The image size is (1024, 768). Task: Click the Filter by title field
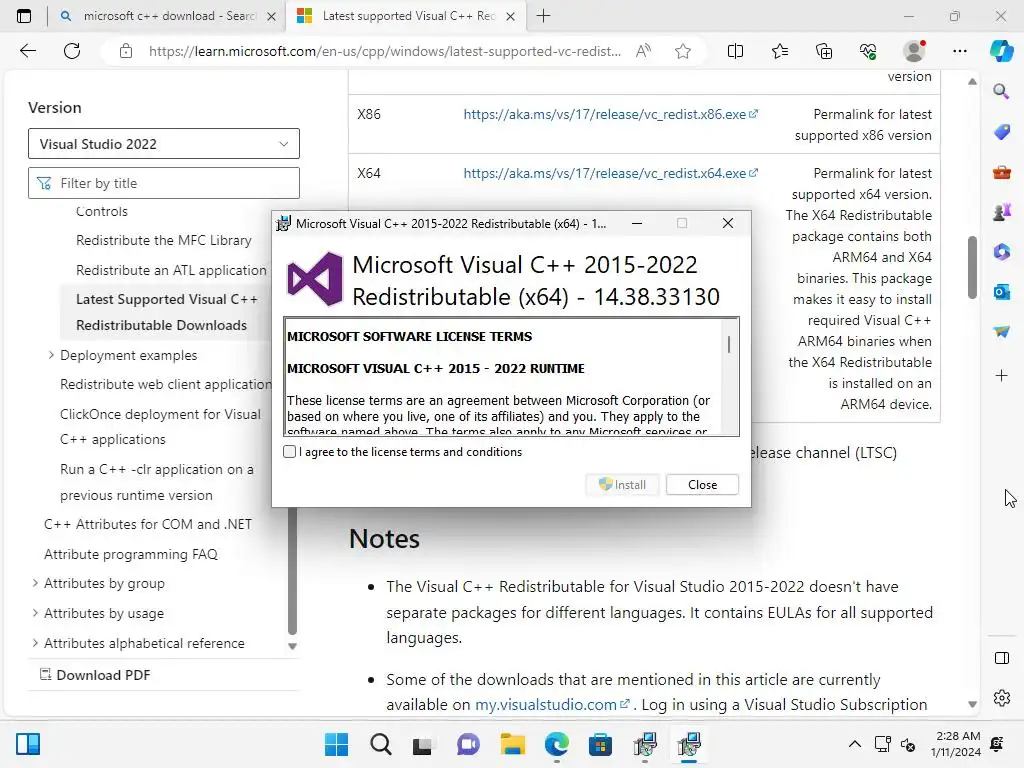click(164, 183)
